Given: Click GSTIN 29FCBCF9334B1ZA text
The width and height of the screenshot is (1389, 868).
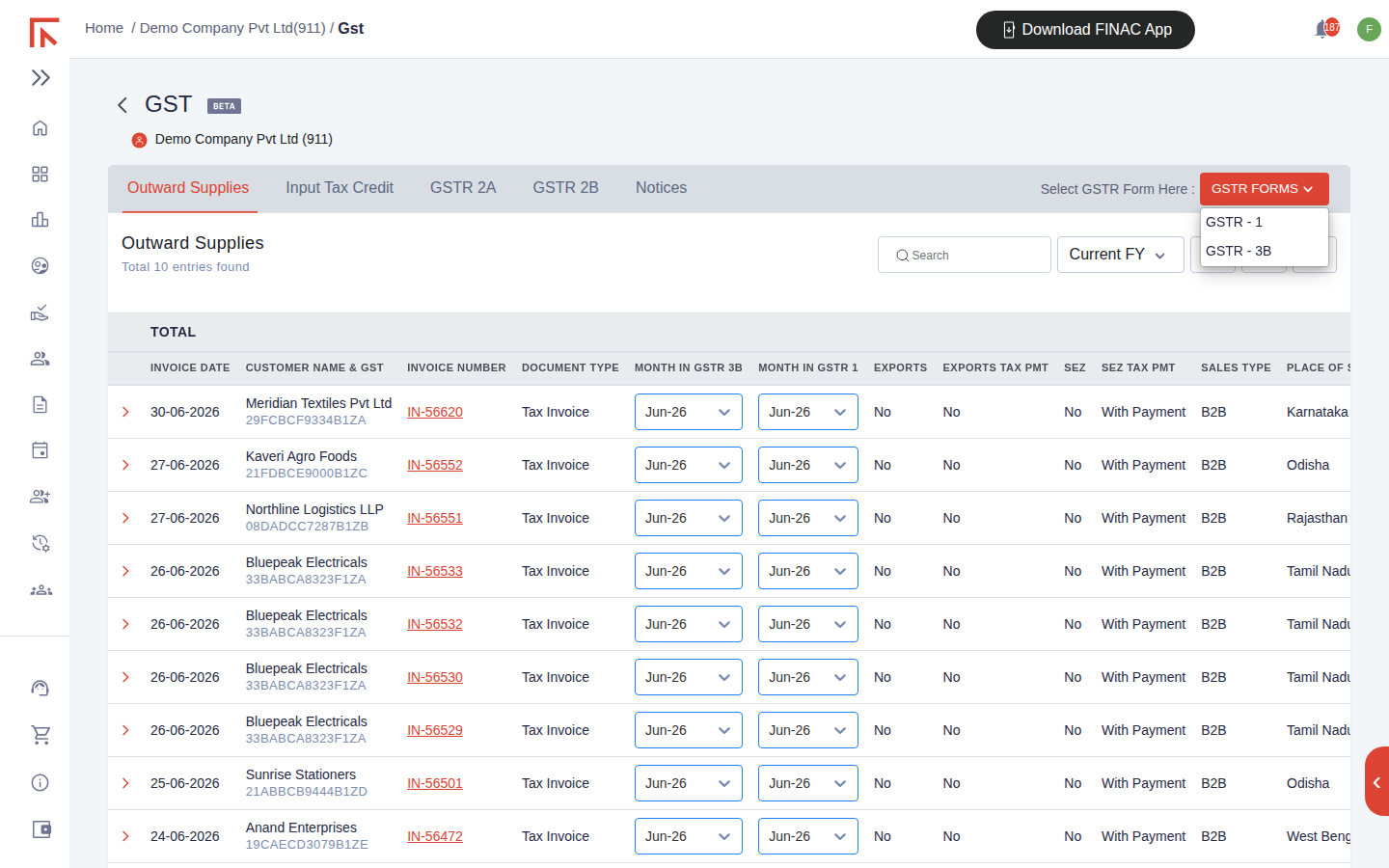Looking at the screenshot, I should [306, 420].
